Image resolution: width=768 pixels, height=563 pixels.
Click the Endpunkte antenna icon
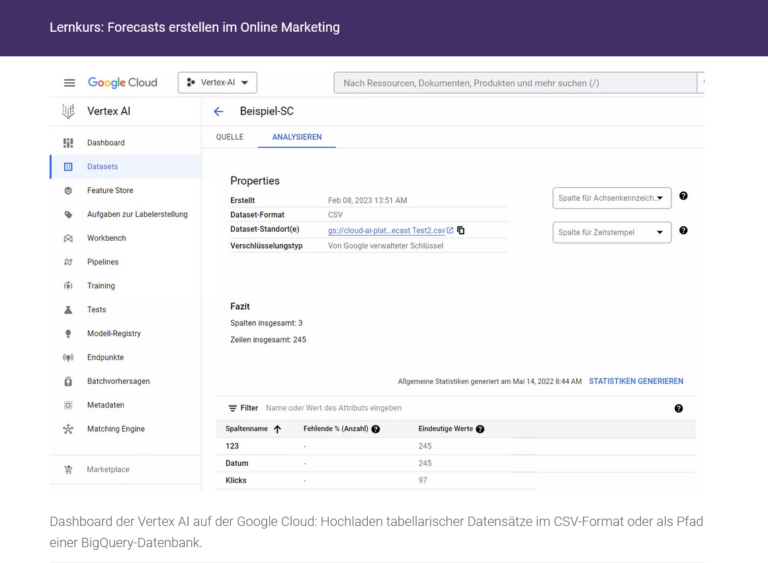pos(68,357)
